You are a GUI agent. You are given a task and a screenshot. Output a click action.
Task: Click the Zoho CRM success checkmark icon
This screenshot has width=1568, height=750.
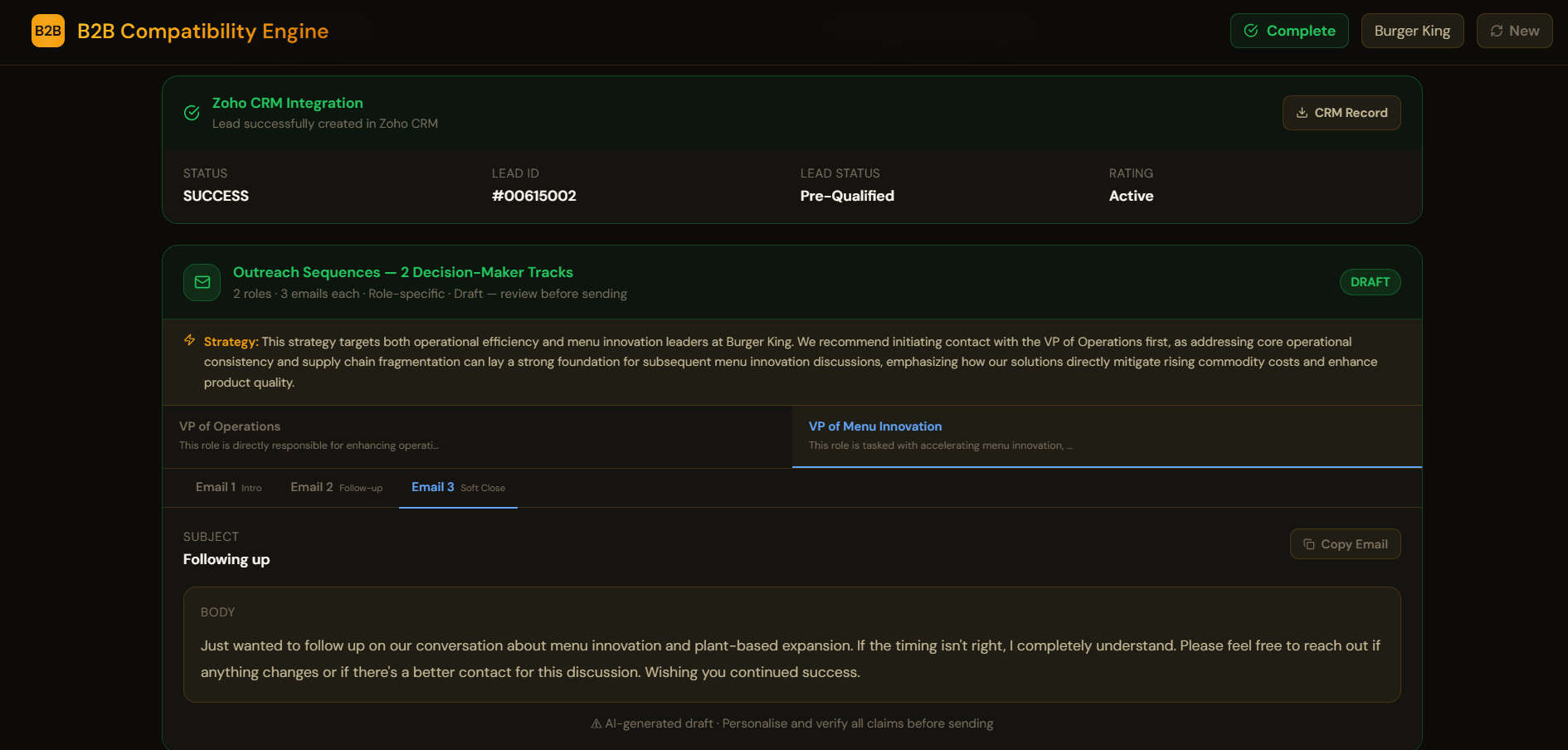pyautogui.click(x=192, y=113)
